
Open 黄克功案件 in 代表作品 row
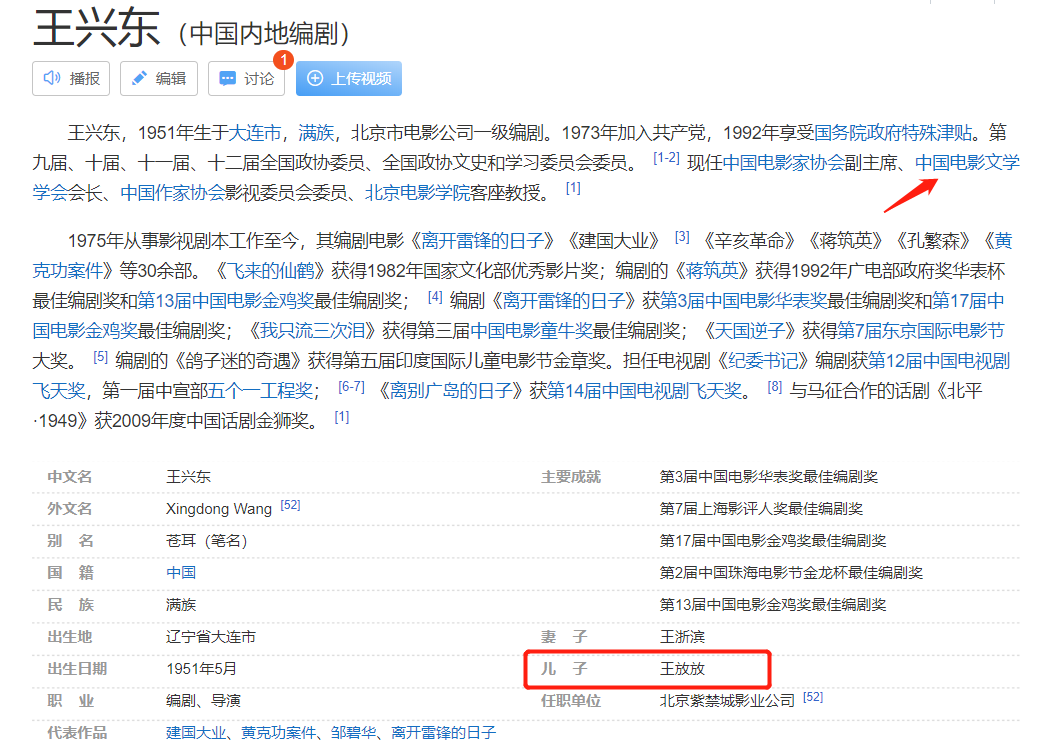pyautogui.click(x=278, y=732)
